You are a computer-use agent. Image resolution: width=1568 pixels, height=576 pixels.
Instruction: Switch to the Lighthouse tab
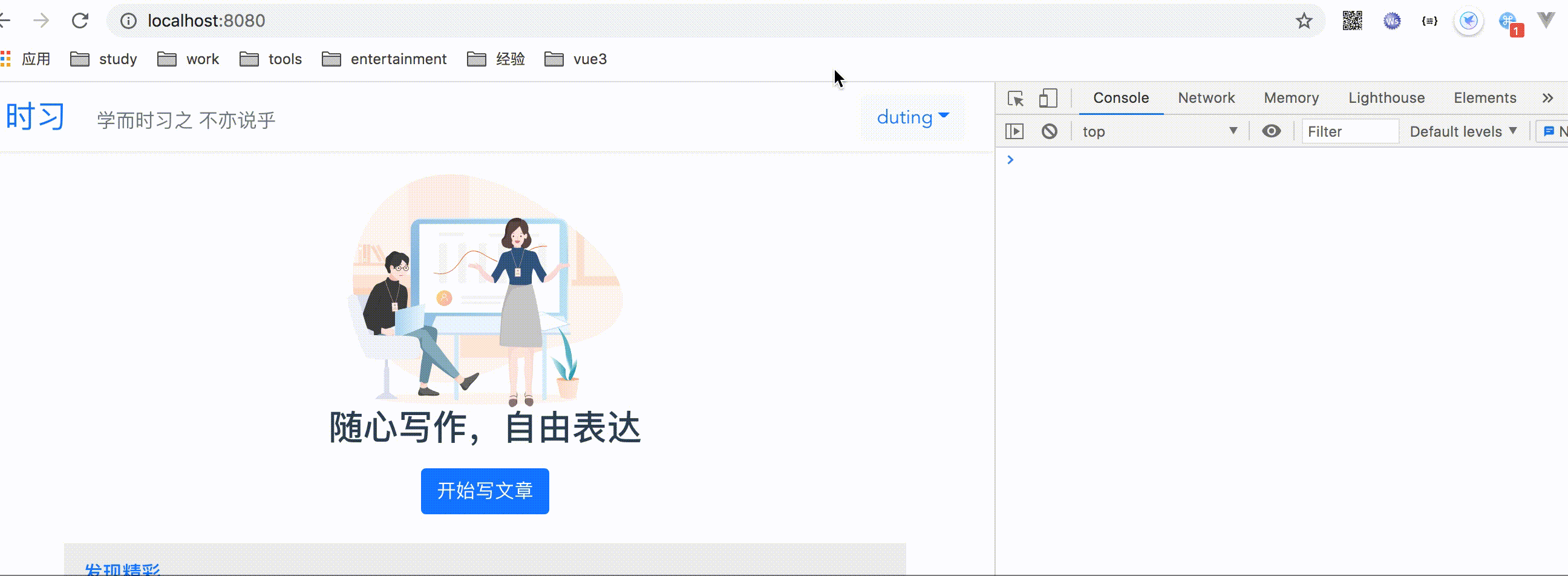(x=1386, y=98)
